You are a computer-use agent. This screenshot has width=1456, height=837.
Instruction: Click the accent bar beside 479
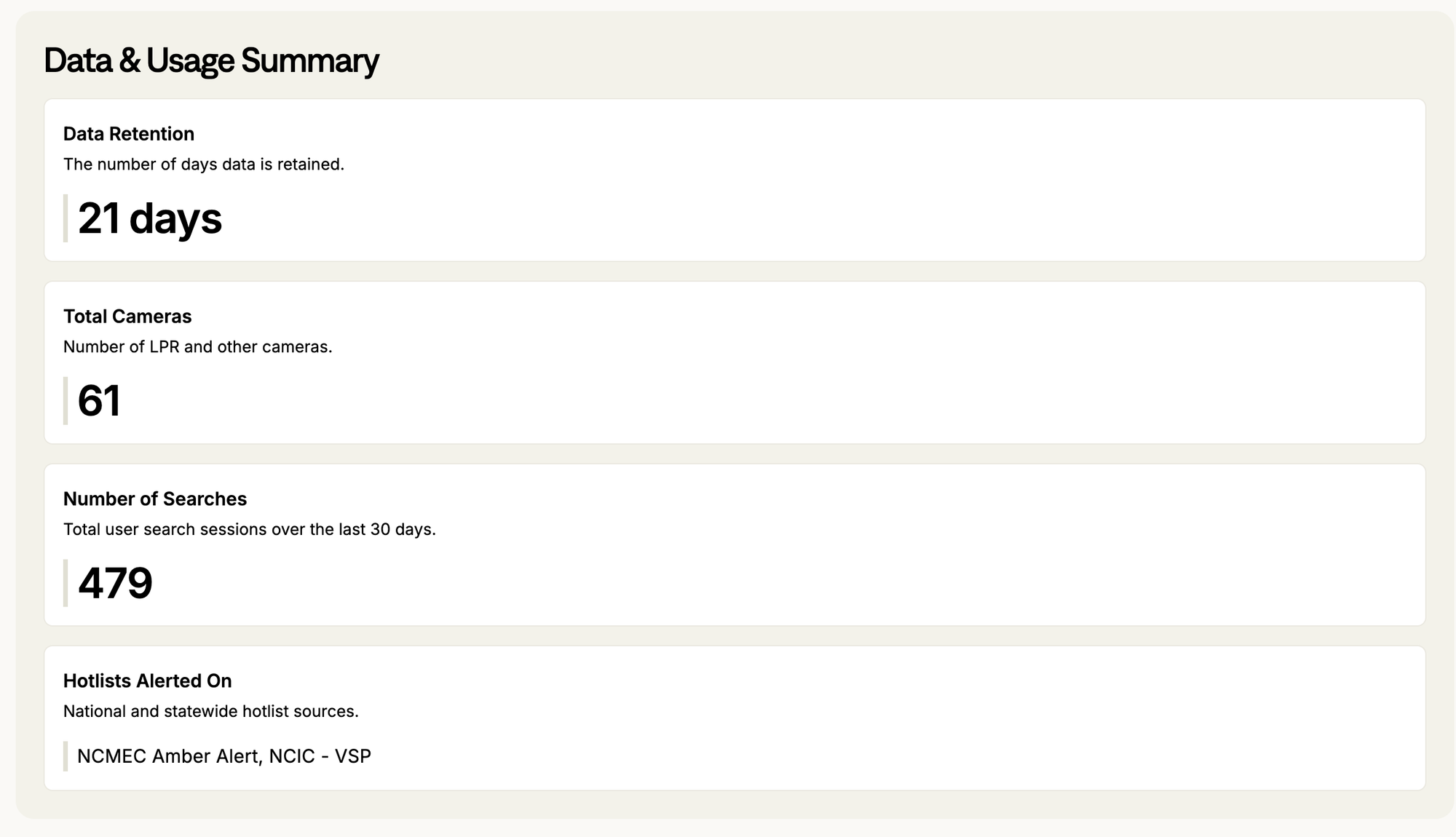point(66,583)
